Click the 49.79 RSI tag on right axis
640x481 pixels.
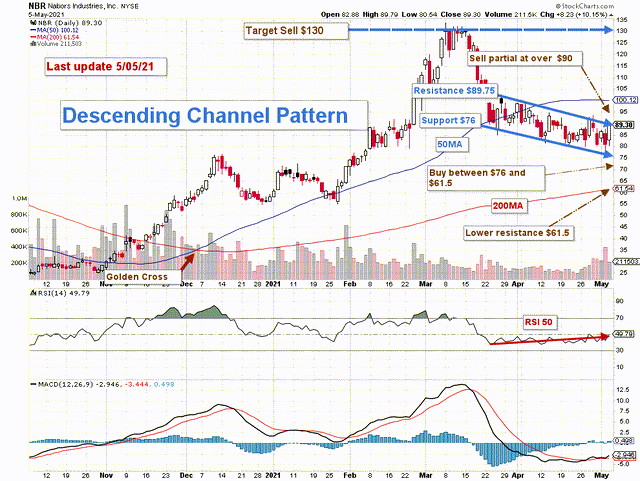[x=623, y=334]
